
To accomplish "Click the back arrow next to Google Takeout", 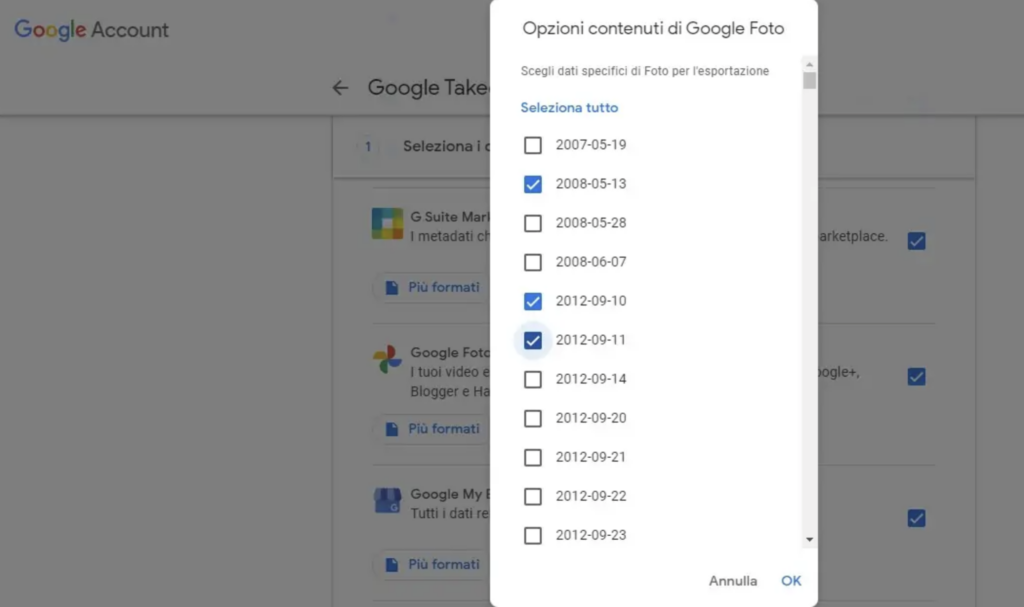I will click(340, 87).
